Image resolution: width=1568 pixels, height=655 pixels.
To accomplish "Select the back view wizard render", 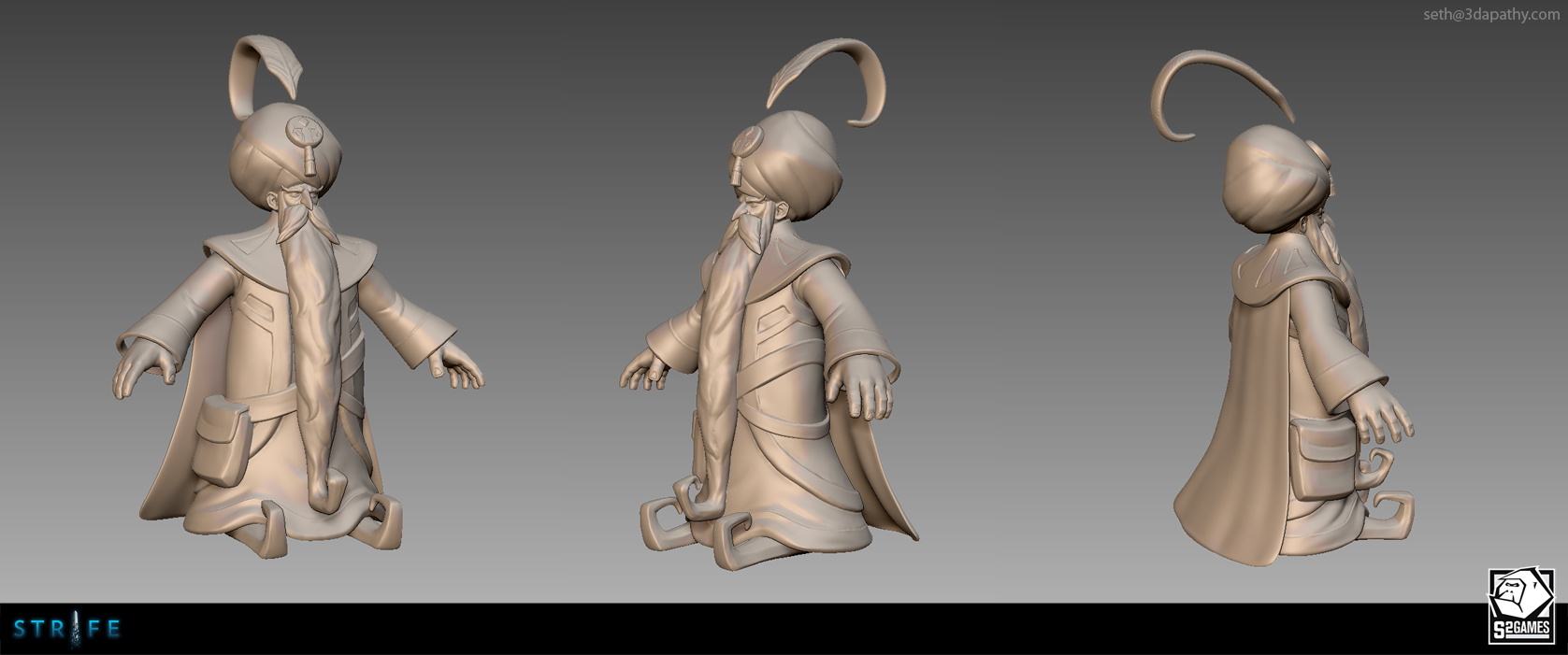I will point(1290,327).
